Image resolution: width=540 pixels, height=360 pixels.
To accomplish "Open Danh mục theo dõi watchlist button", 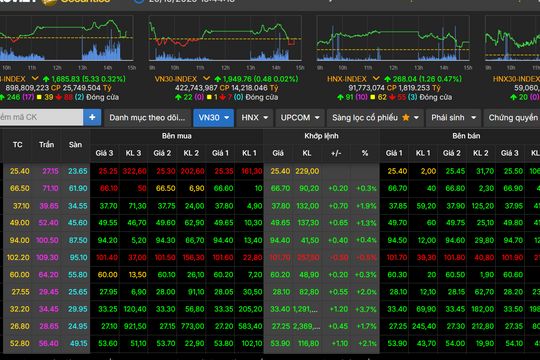I will [x=147, y=118].
